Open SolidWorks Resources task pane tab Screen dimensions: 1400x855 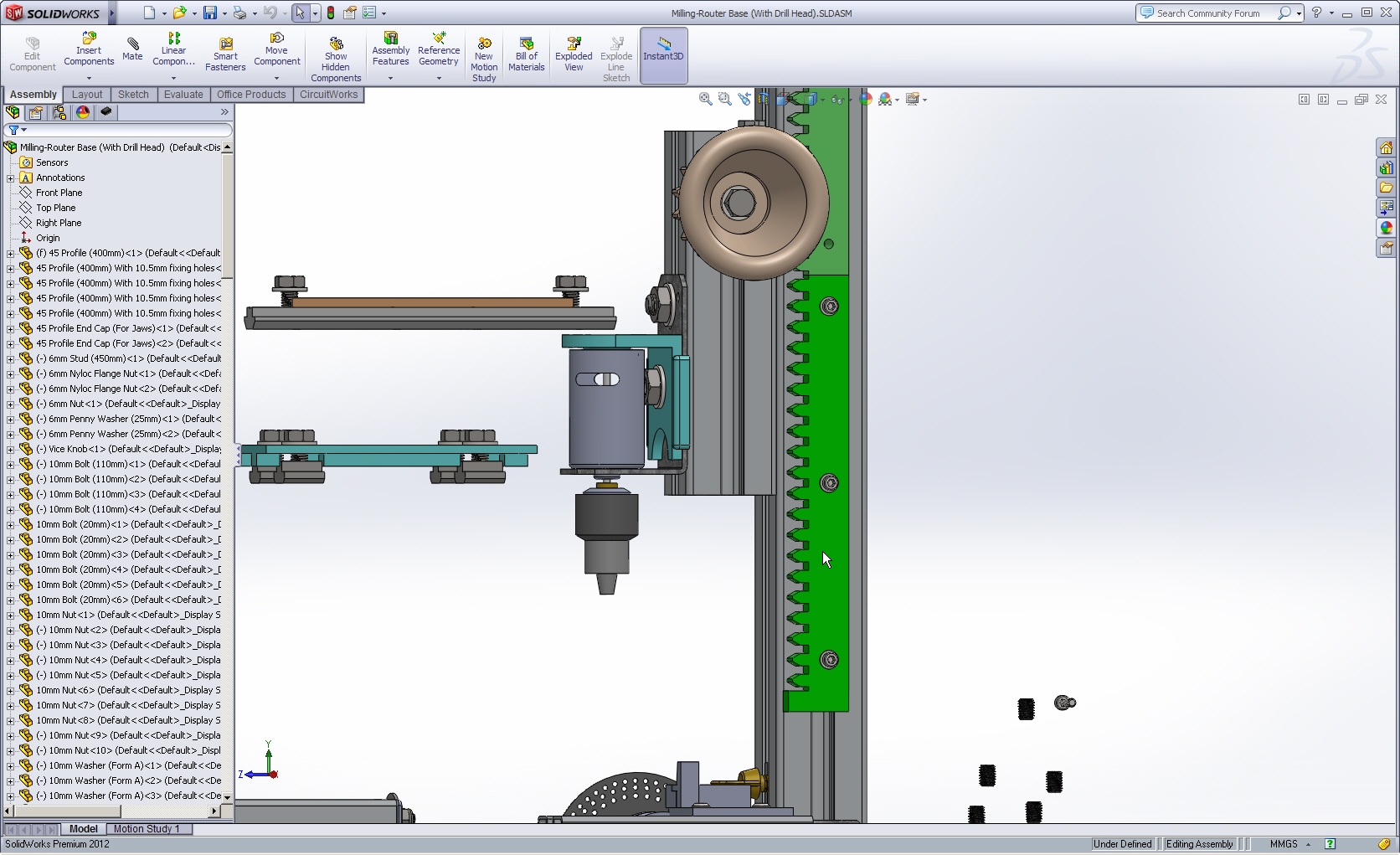point(1387,147)
